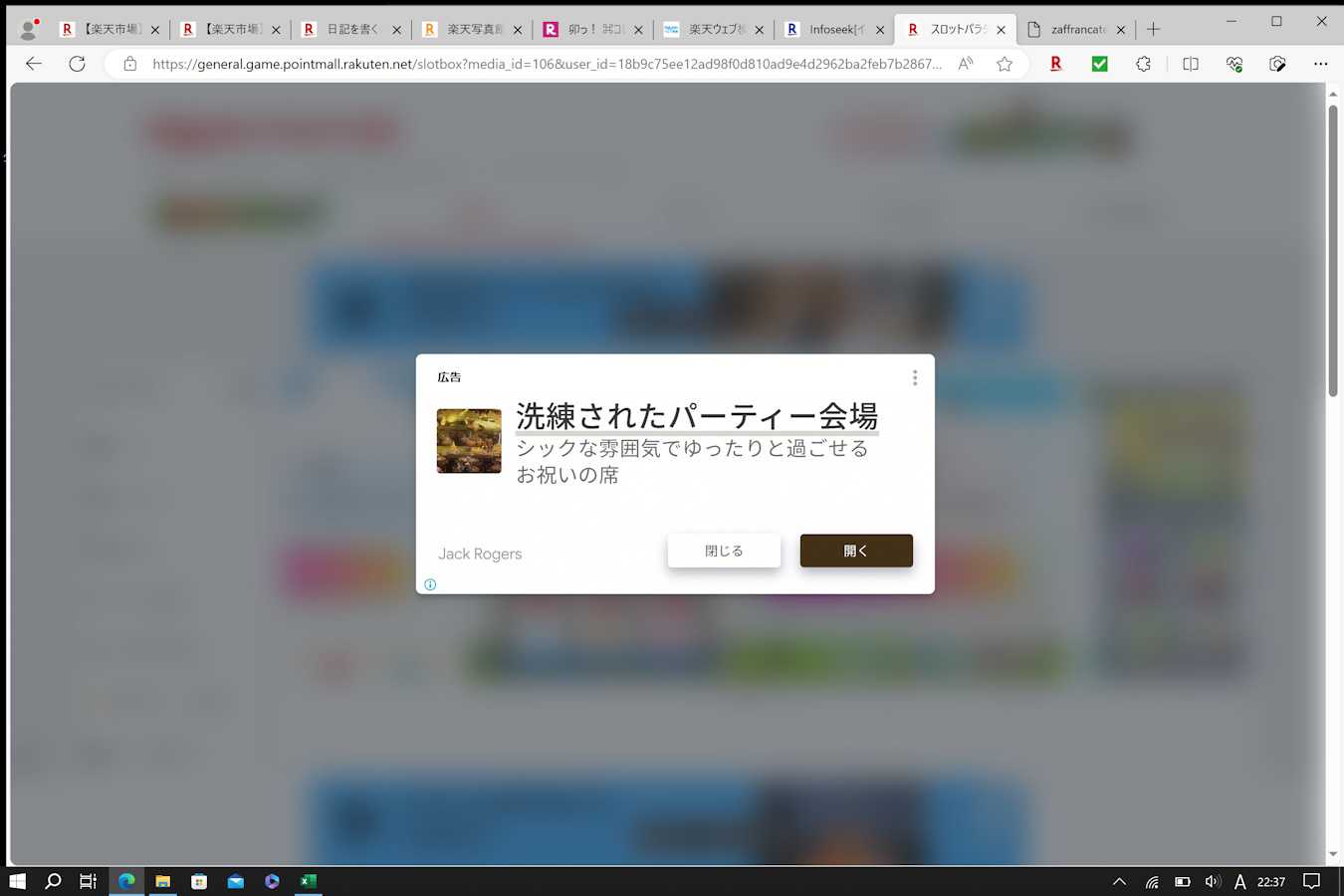This screenshot has height=896, width=1344.
Task: Close the 日記を書く tab
Action: pyautogui.click(x=396, y=30)
